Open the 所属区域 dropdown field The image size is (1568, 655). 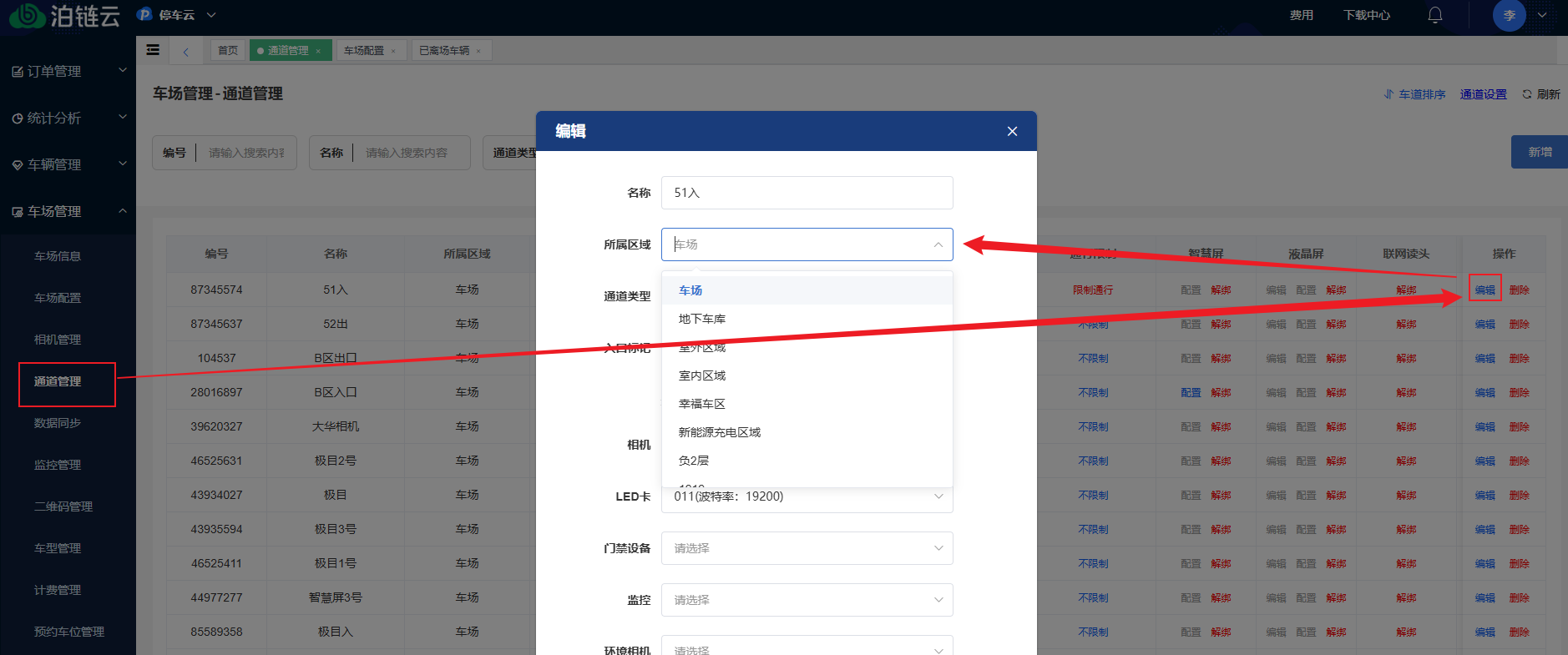pos(807,244)
